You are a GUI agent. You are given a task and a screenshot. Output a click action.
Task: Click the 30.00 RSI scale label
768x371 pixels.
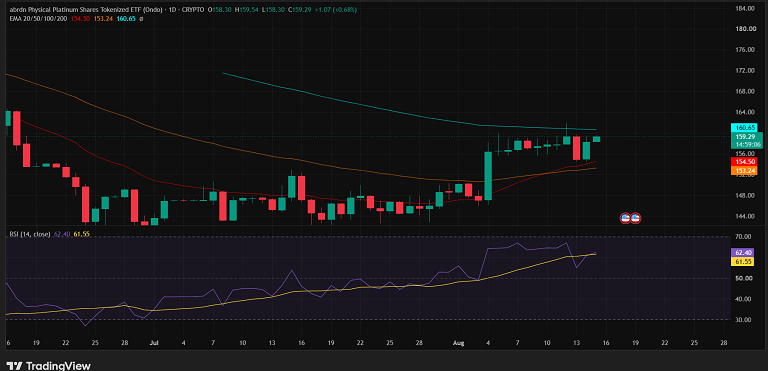click(x=744, y=320)
